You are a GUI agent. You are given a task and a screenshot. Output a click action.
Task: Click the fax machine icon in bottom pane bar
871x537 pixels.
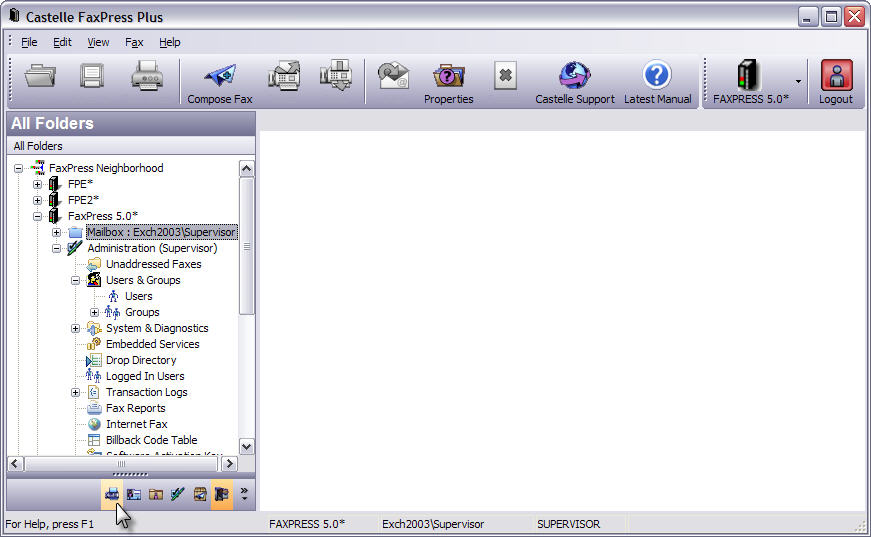click(112, 494)
